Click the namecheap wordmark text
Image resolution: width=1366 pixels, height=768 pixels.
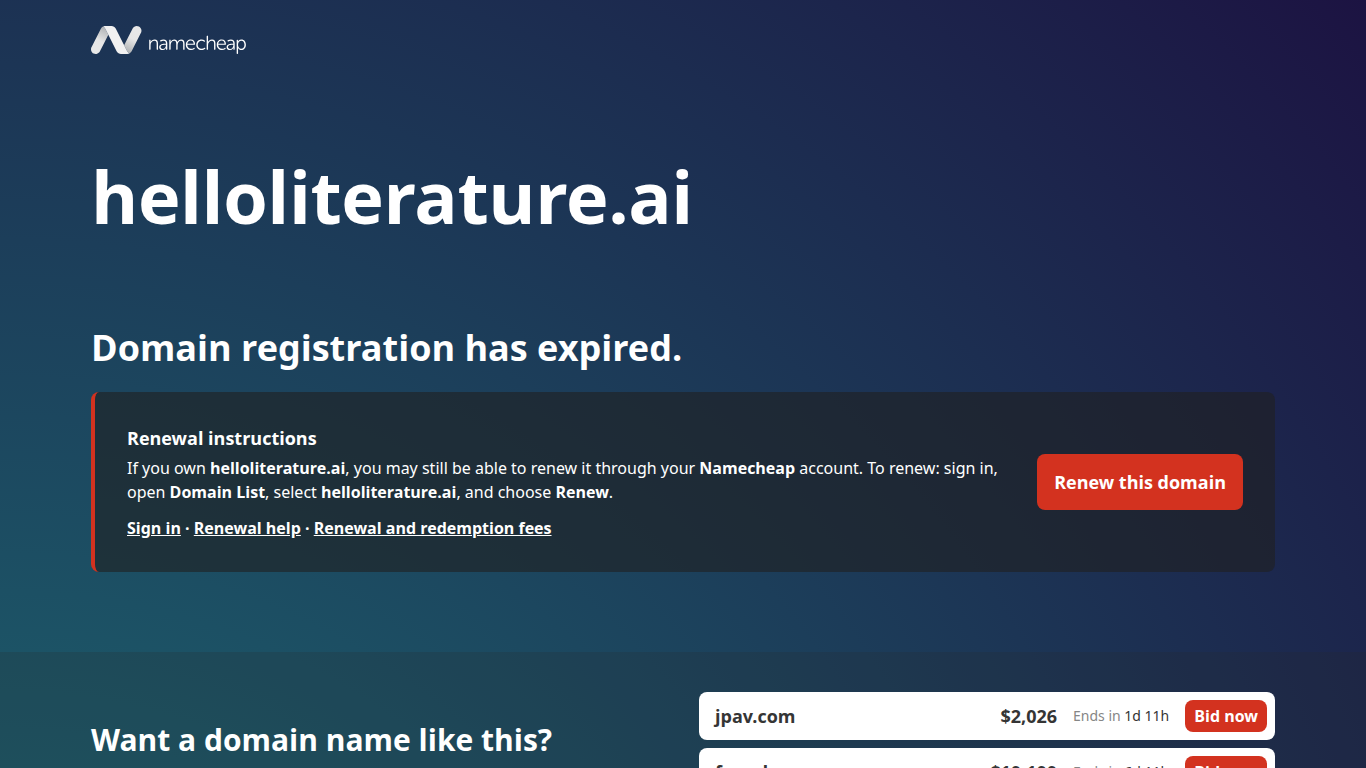[x=197, y=43]
